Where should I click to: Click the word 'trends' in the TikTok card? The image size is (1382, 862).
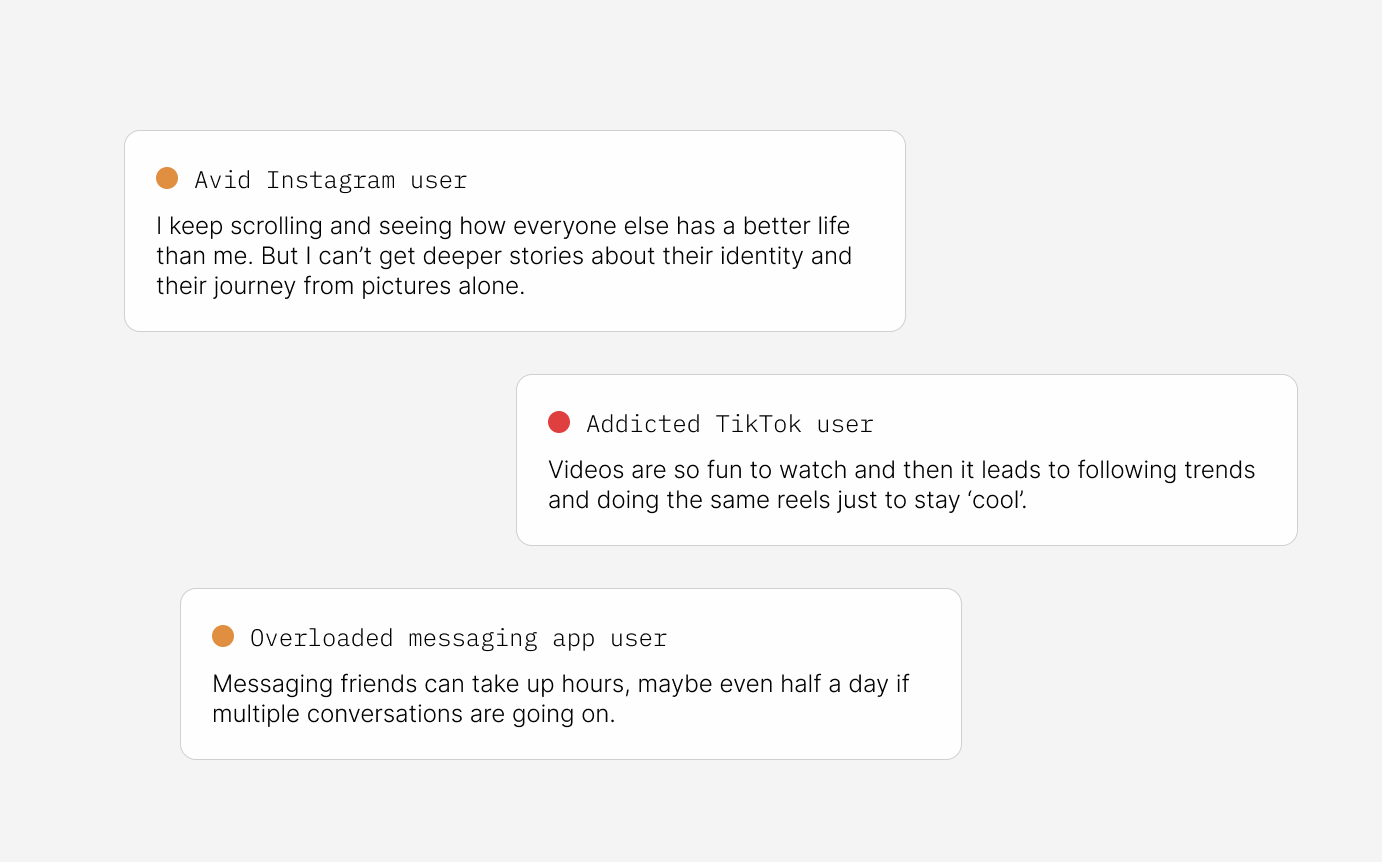(x=1219, y=470)
